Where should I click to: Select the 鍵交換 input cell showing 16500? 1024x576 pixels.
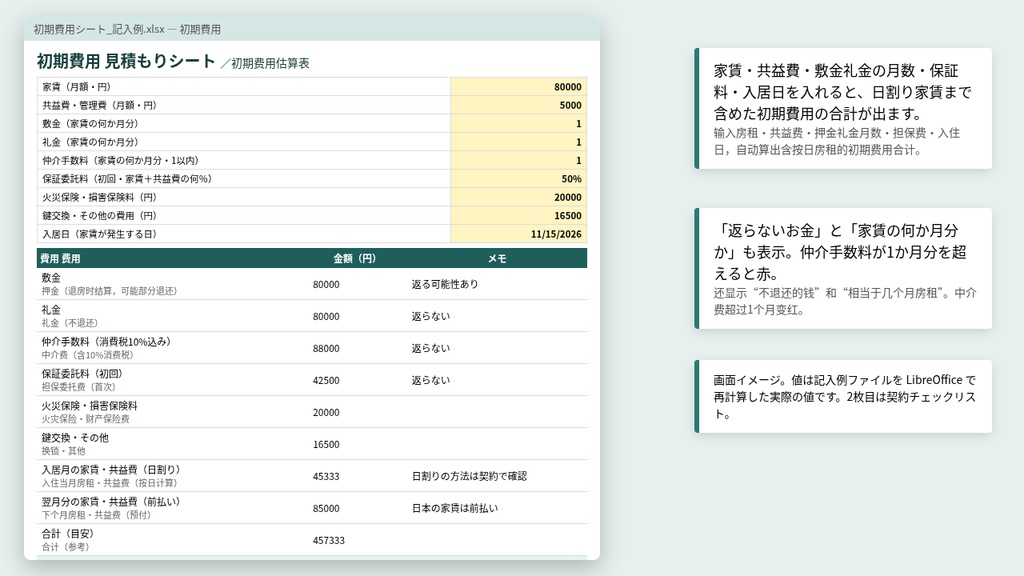[519, 215]
